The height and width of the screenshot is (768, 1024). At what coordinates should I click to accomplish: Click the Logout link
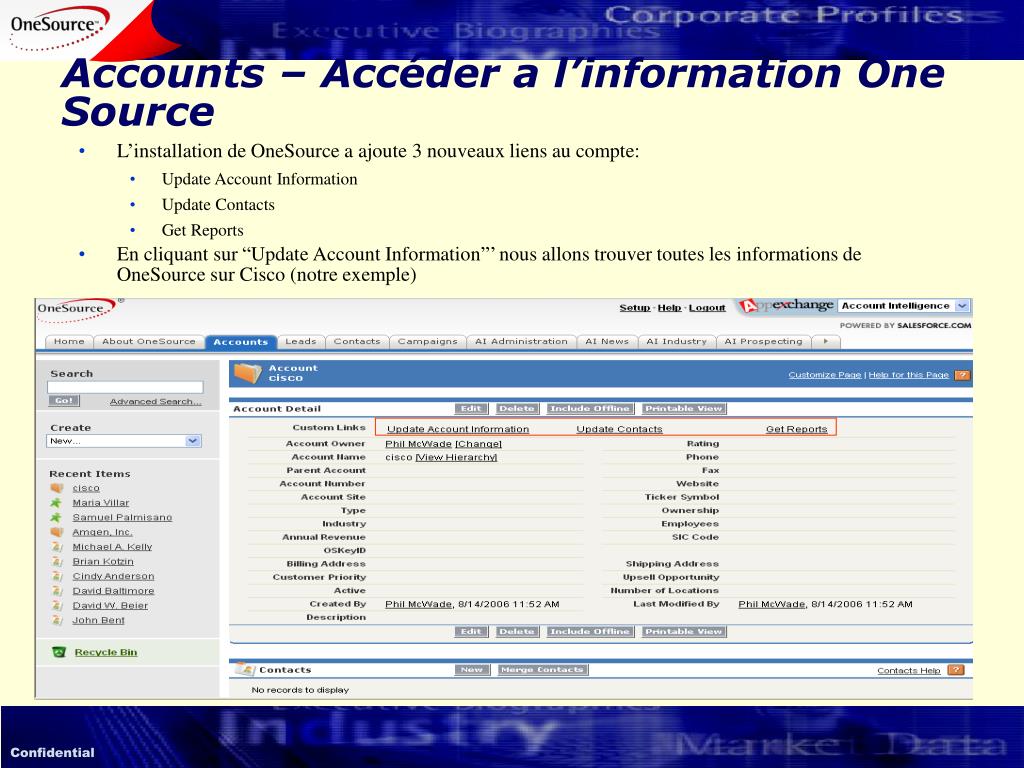tap(707, 308)
